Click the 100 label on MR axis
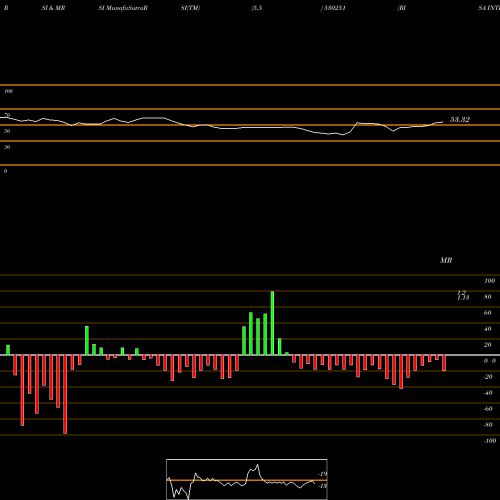This screenshot has width=500, height=500. tap(489, 281)
